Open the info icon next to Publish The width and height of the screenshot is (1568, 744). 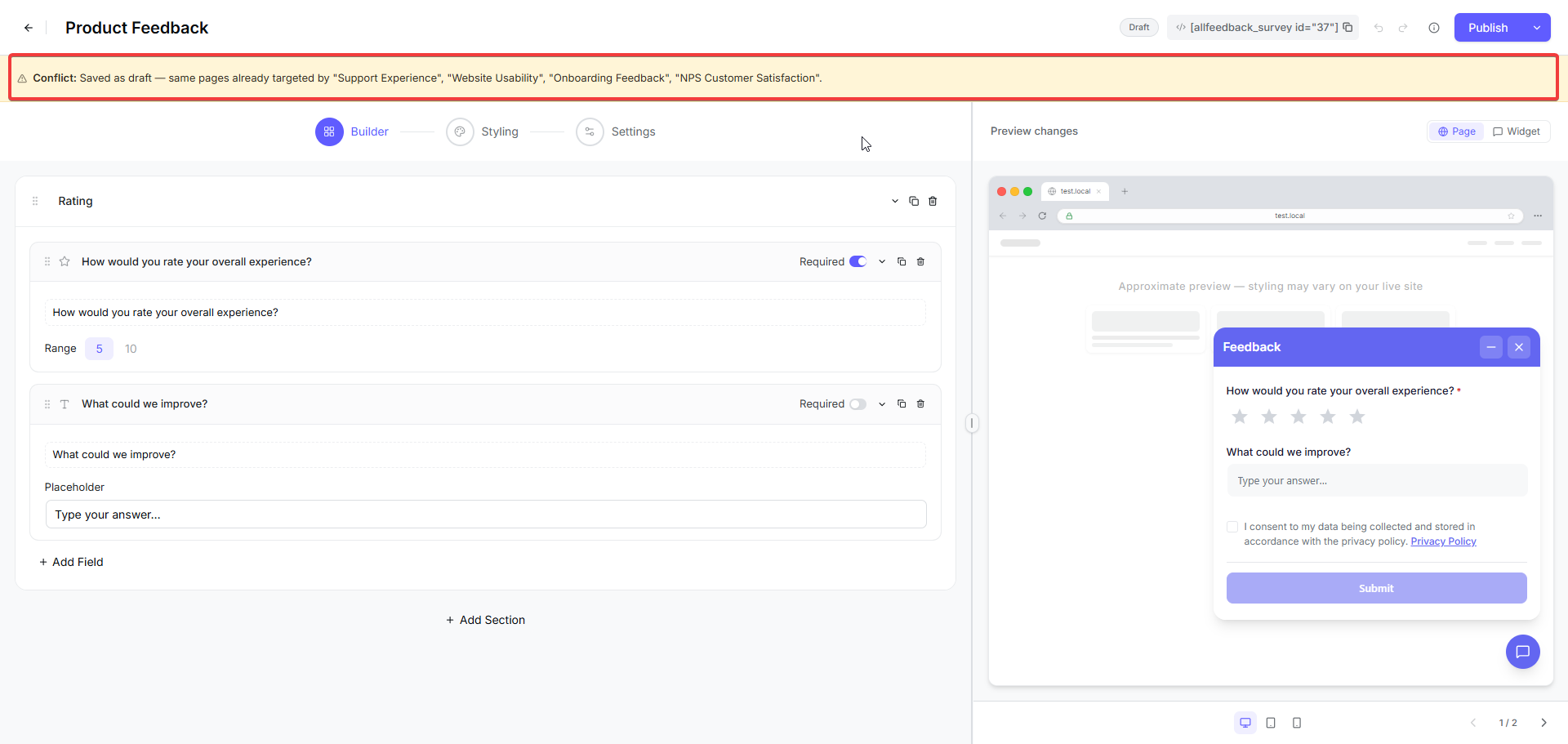pyautogui.click(x=1434, y=28)
